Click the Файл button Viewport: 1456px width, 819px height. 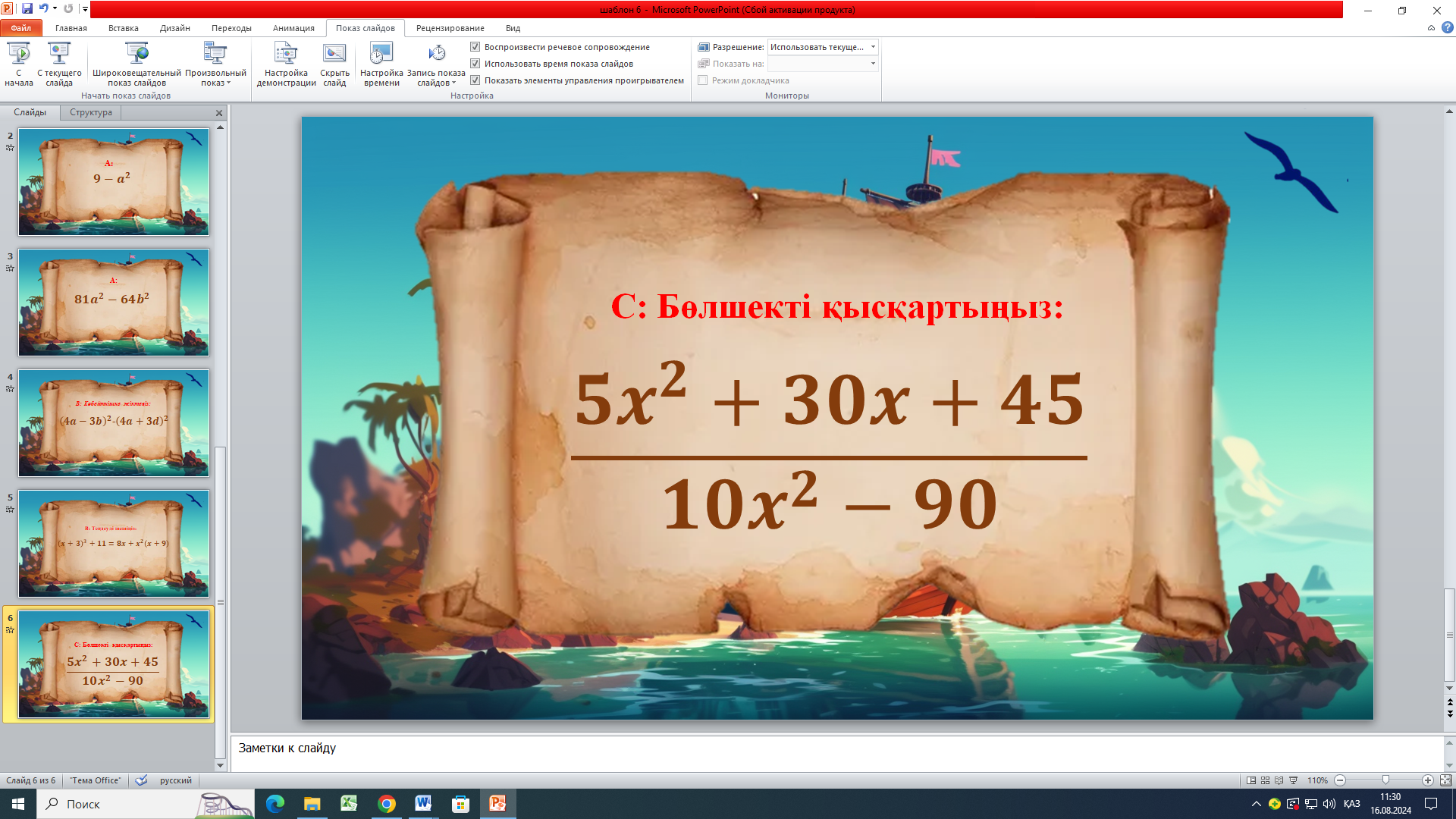click(21, 28)
